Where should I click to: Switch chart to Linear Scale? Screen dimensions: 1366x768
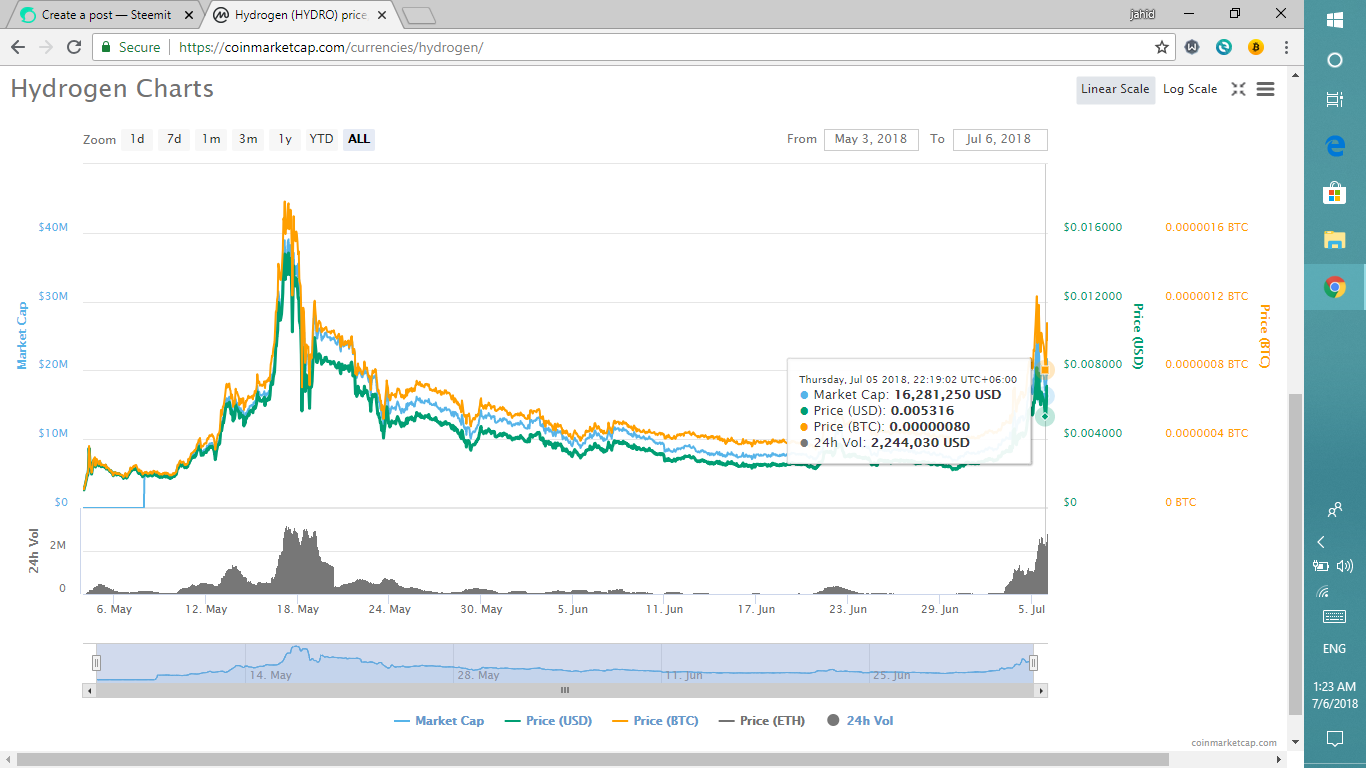tap(1115, 89)
